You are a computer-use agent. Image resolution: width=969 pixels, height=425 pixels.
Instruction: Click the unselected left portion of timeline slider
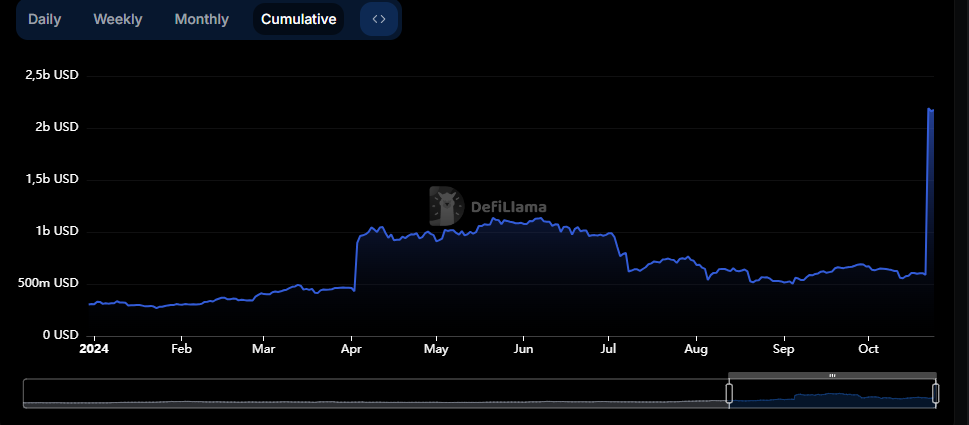coord(375,394)
